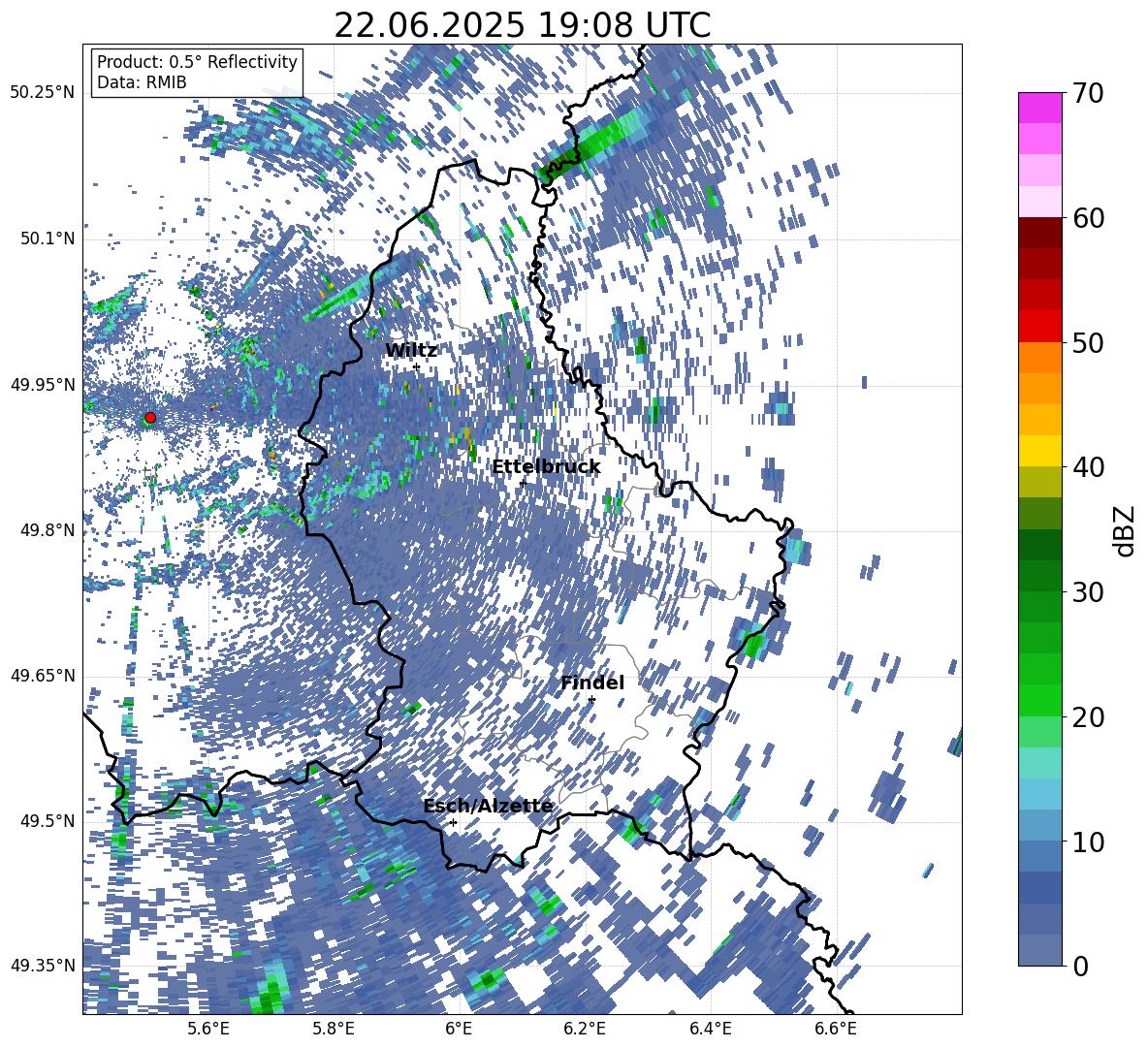This screenshot has width=1148, height=1048.
Task: Click the 5.6°E longitude label
Action: 207,1029
